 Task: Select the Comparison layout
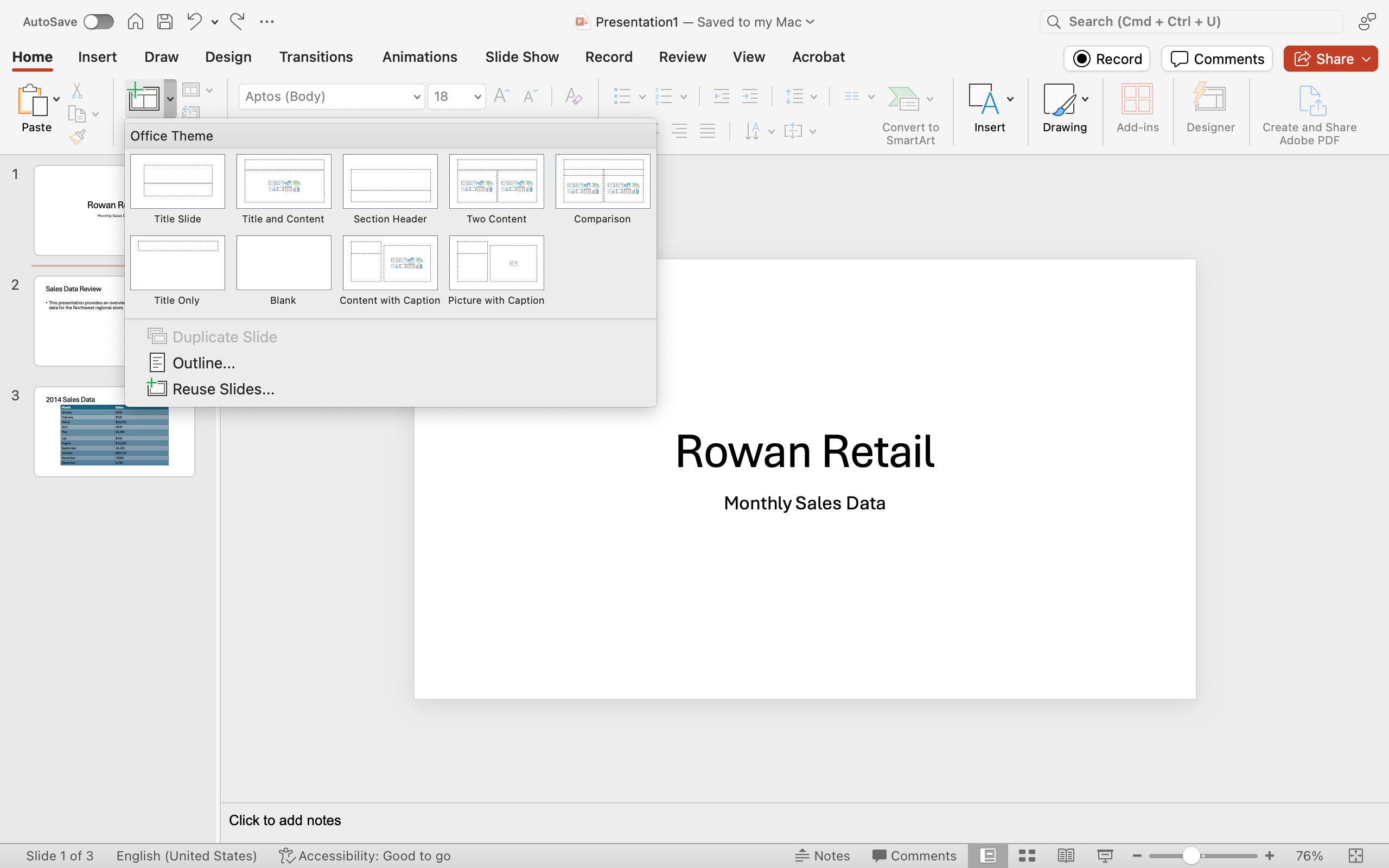pyautogui.click(x=603, y=189)
